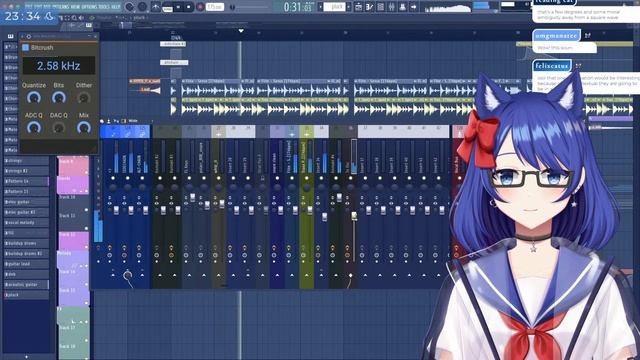640x360 pixels.
Task: Select the vocal melody pattern
Action: point(26,222)
